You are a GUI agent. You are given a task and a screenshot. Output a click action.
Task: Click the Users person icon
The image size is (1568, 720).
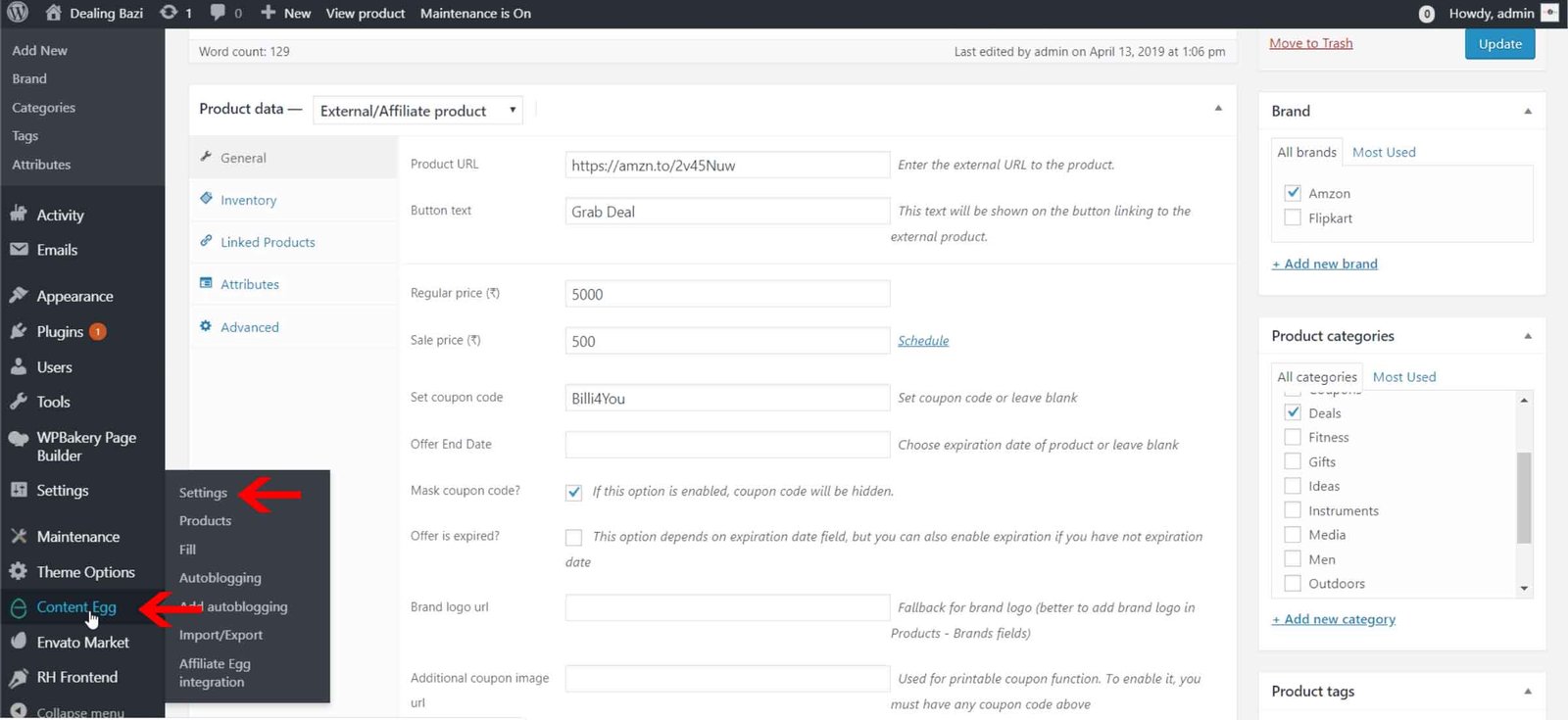click(19, 366)
